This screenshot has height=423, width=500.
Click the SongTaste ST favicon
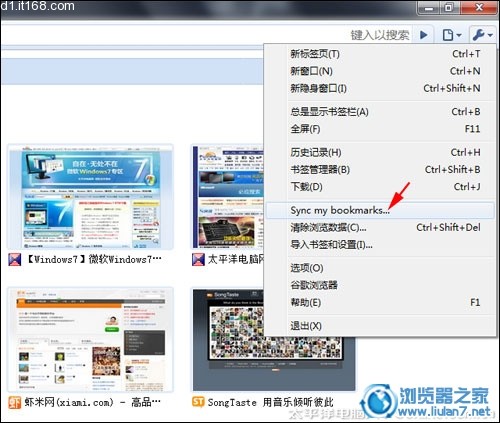click(x=198, y=402)
